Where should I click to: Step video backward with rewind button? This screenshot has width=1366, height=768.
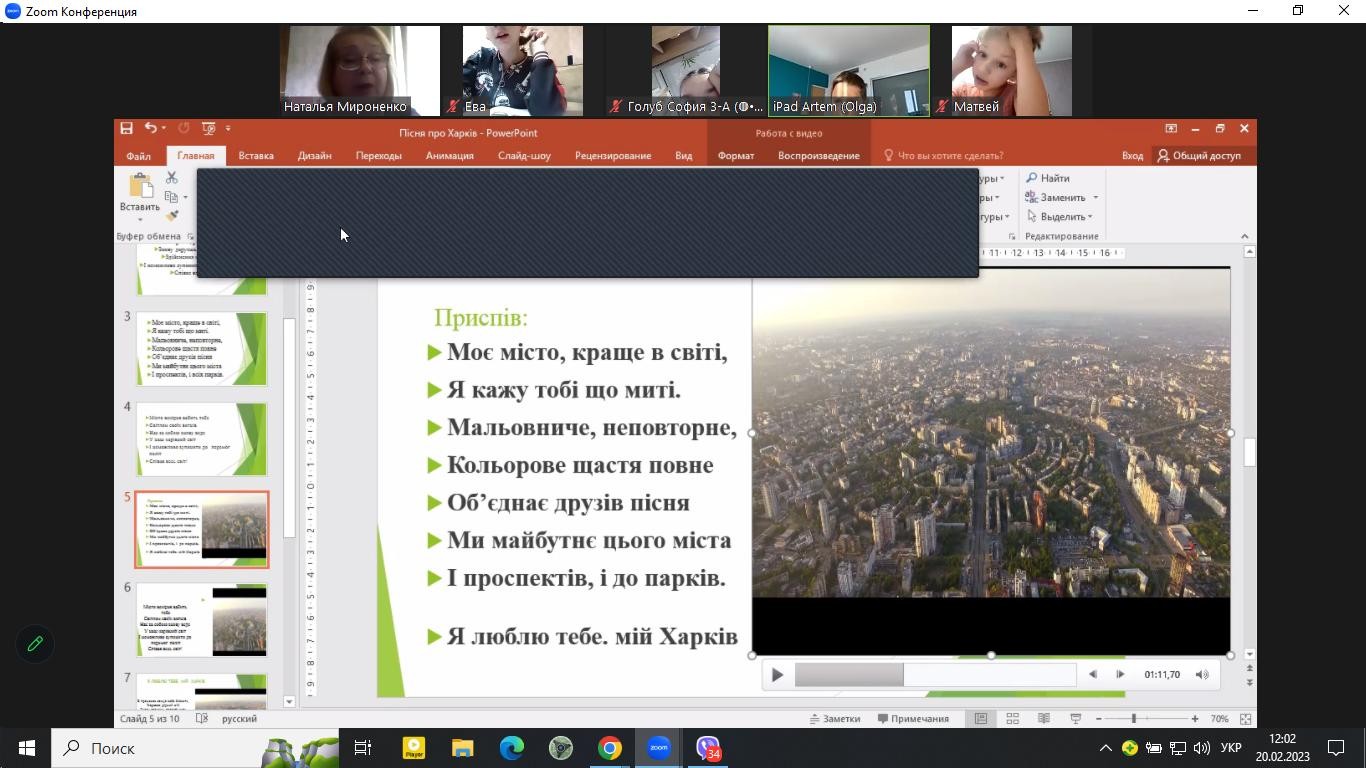coord(1093,675)
